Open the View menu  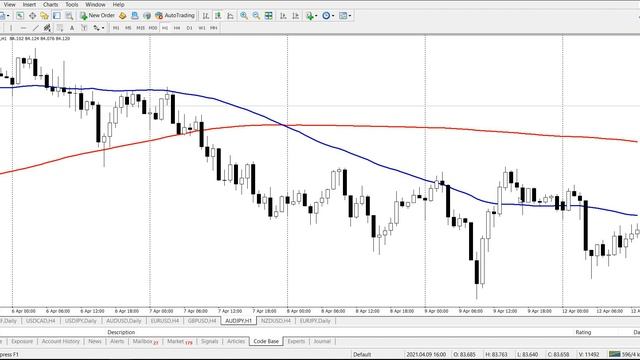[x=9, y=4]
